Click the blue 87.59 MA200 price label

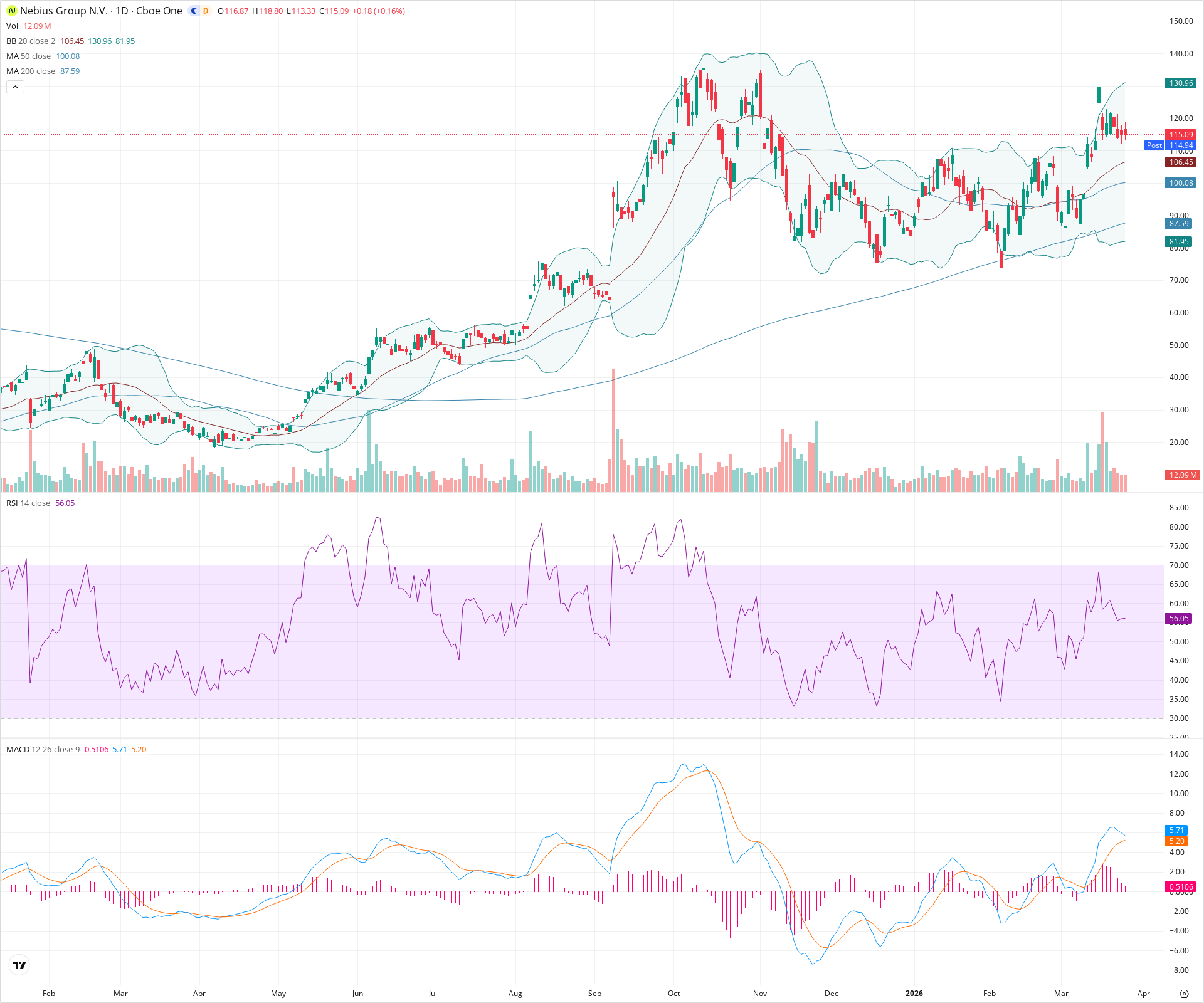tap(1179, 223)
